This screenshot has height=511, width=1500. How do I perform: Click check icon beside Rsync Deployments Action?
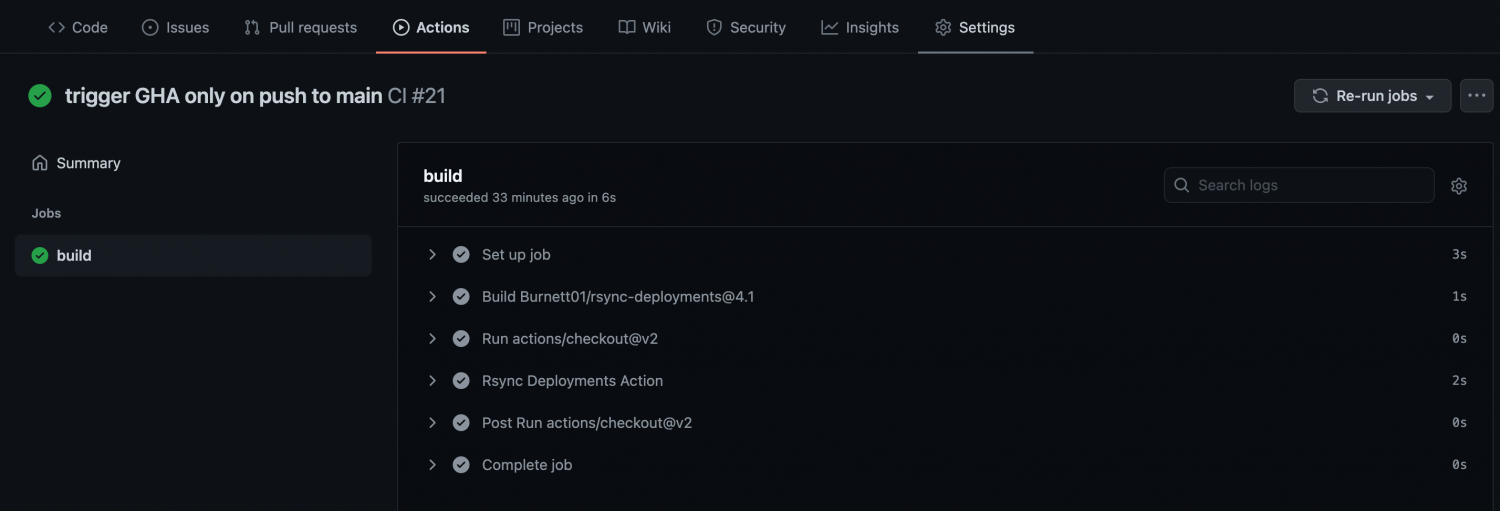461,381
